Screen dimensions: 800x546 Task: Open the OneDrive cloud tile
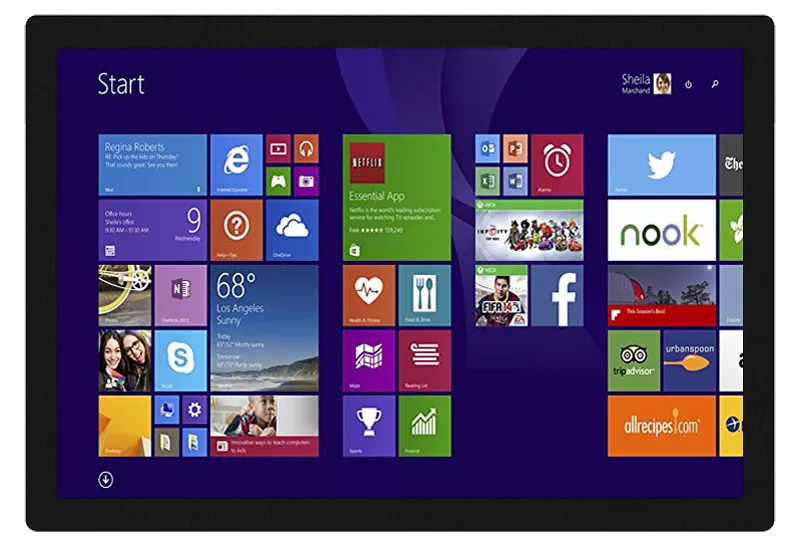(292, 229)
